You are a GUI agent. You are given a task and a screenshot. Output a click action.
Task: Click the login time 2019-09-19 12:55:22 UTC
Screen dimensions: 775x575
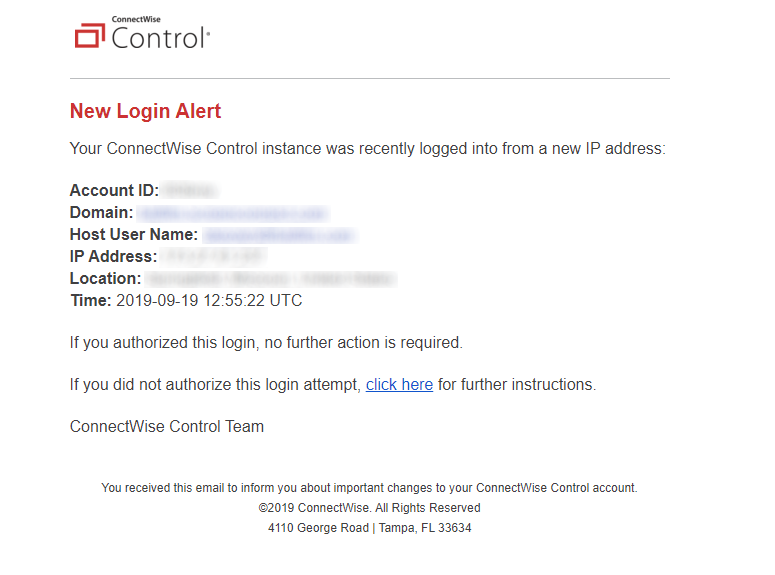click(209, 300)
